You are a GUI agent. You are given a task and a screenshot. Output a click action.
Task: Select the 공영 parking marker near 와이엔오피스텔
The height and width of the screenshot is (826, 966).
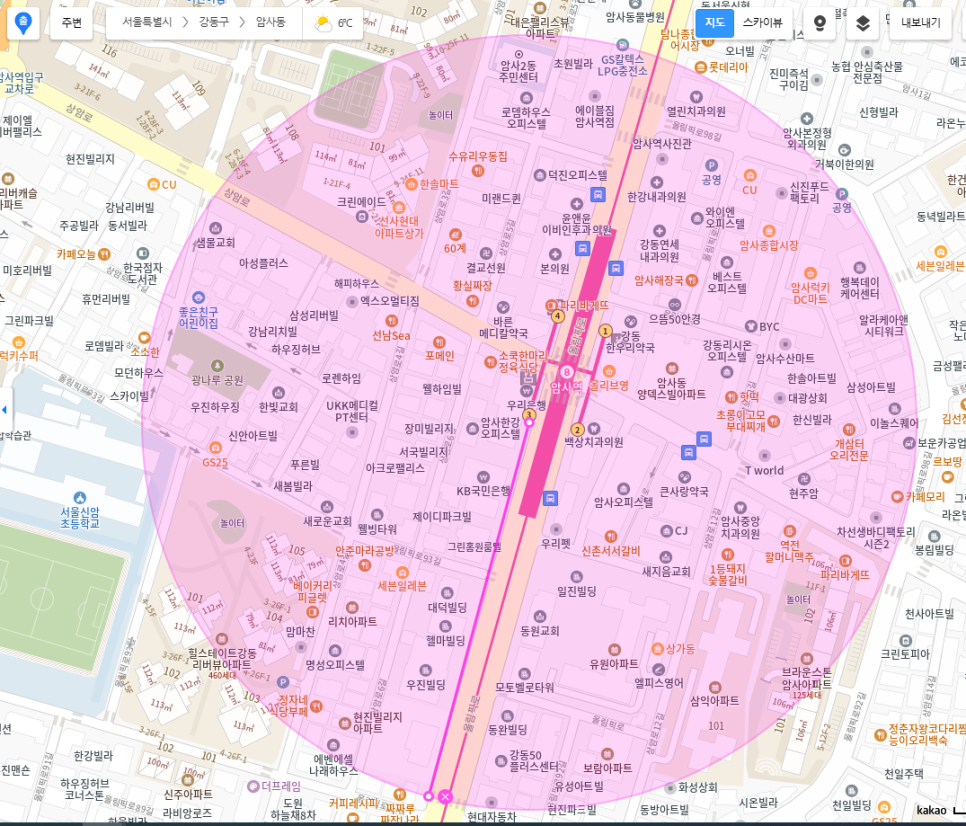pyautogui.click(x=712, y=166)
